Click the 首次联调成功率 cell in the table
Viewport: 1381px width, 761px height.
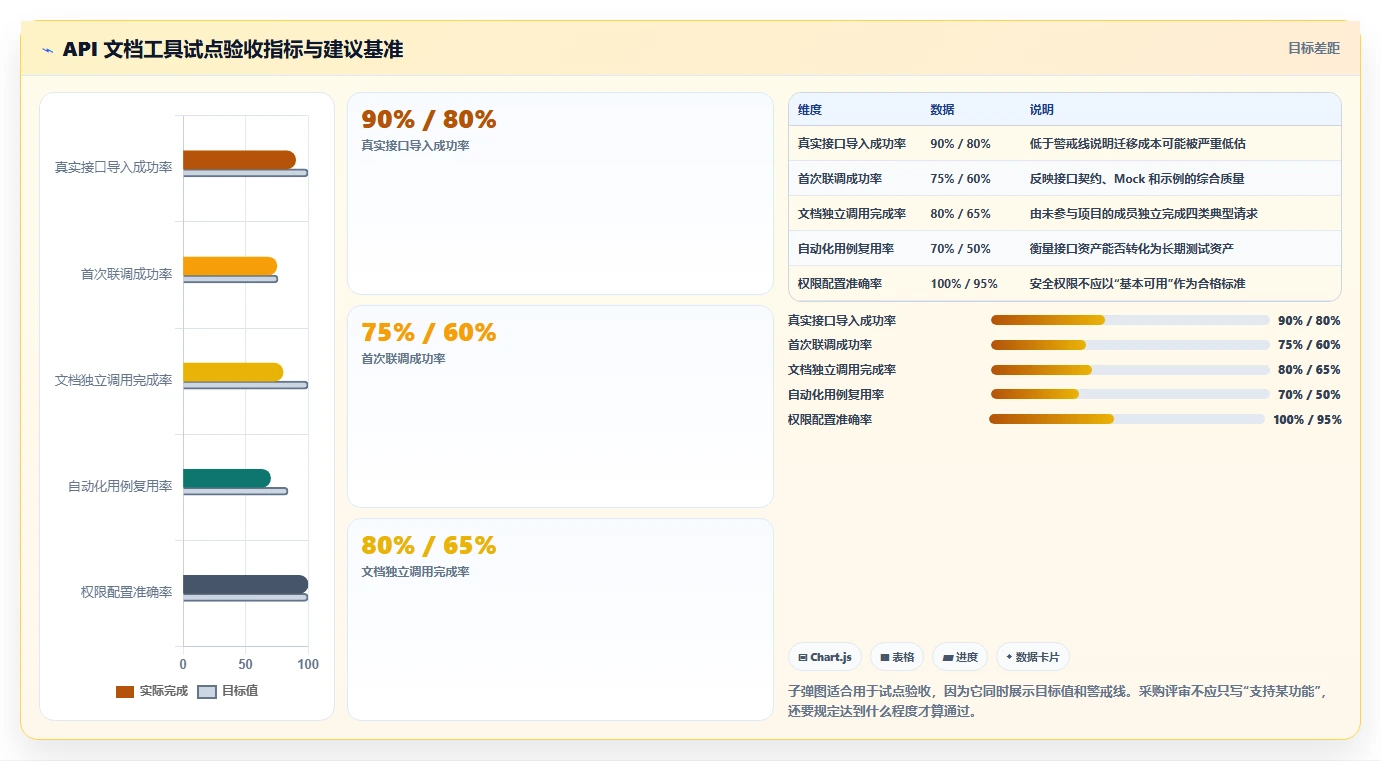840,179
